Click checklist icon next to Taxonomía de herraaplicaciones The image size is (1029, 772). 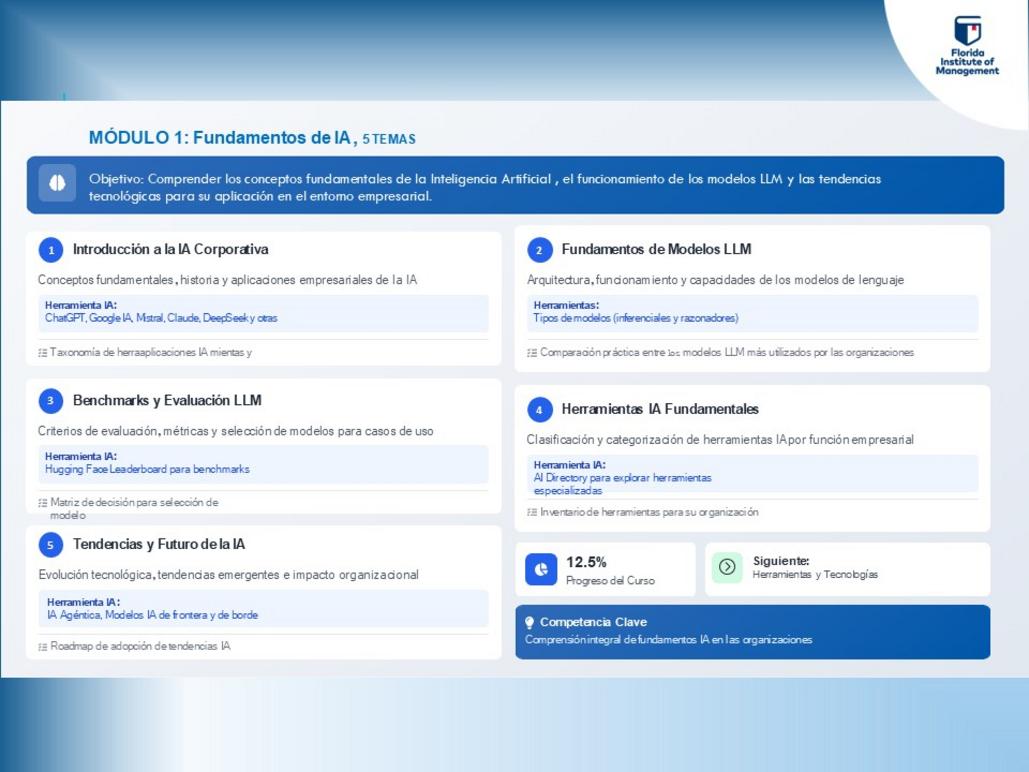click(x=43, y=353)
